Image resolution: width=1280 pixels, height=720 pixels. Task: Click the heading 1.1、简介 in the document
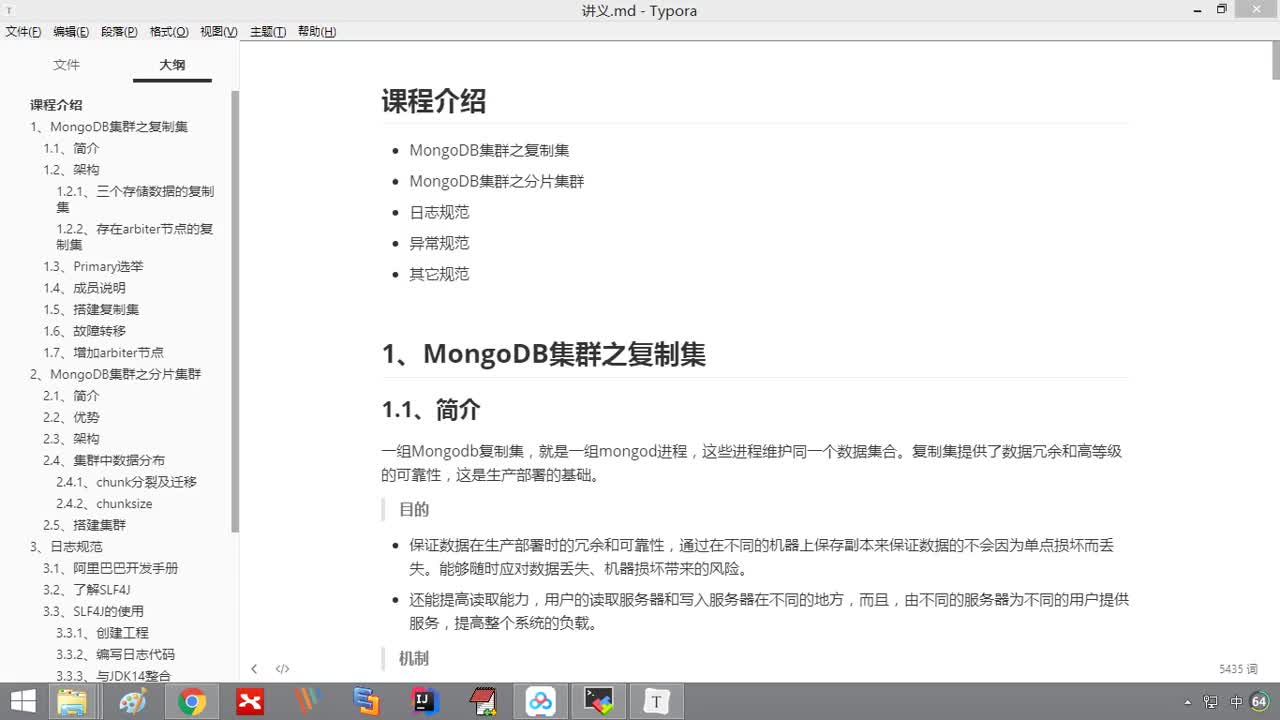431,410
